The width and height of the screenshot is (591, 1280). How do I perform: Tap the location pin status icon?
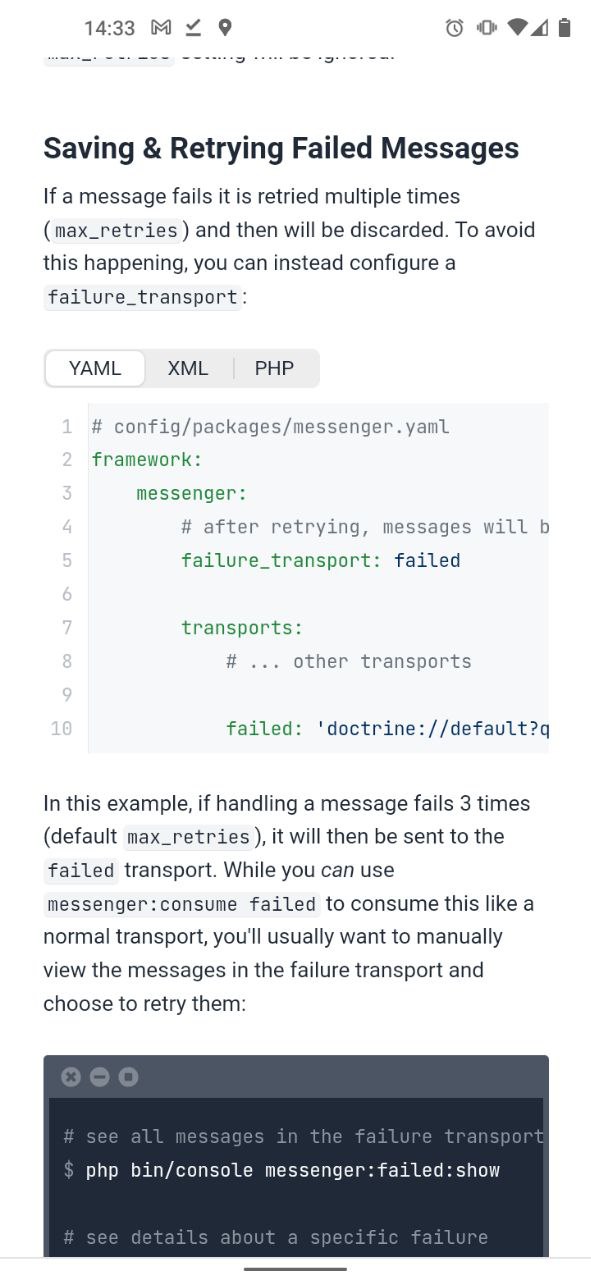pos(225,27)
